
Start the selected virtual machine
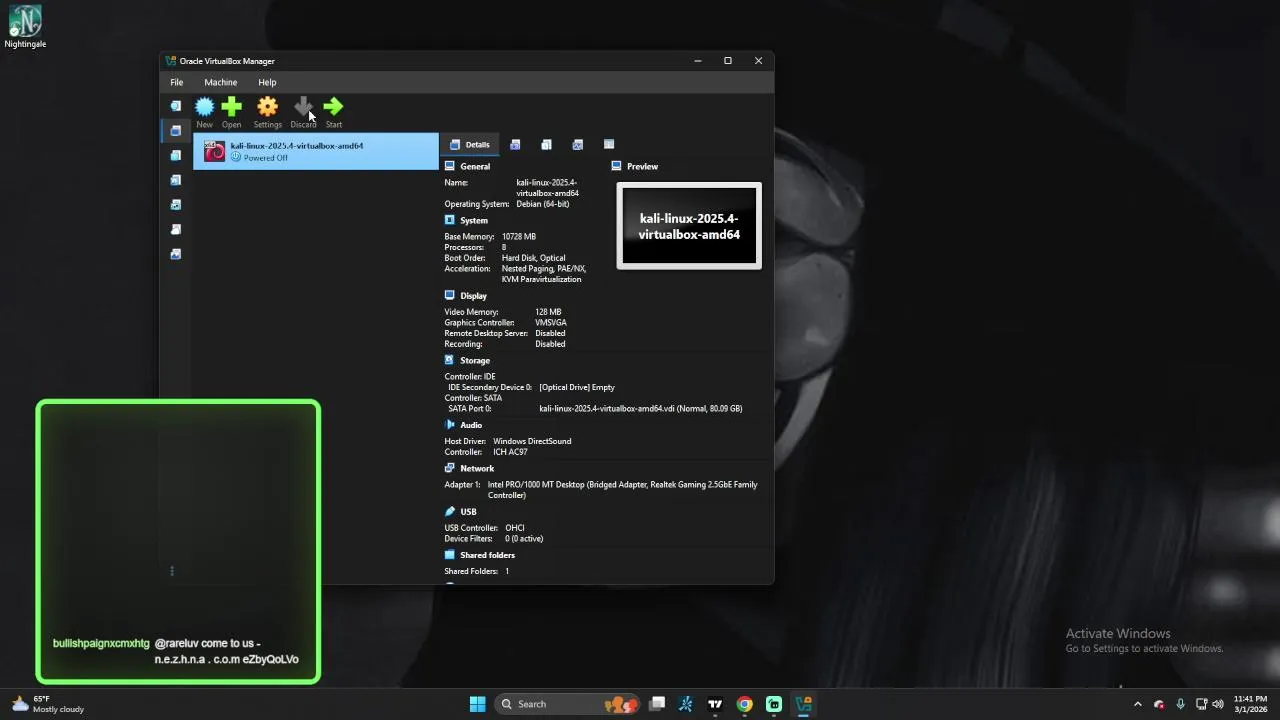click(x=334, y=111)
